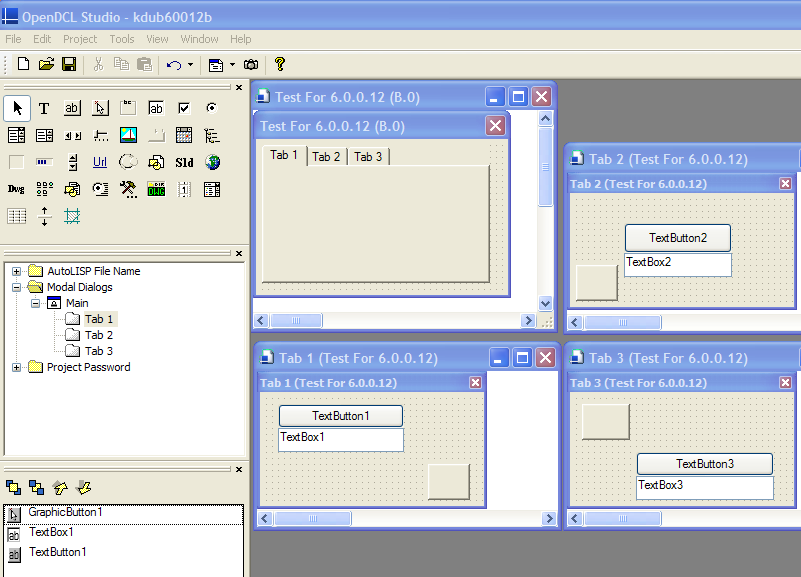
Task: Select the Picture Box control tool
Action: (128, 135)
